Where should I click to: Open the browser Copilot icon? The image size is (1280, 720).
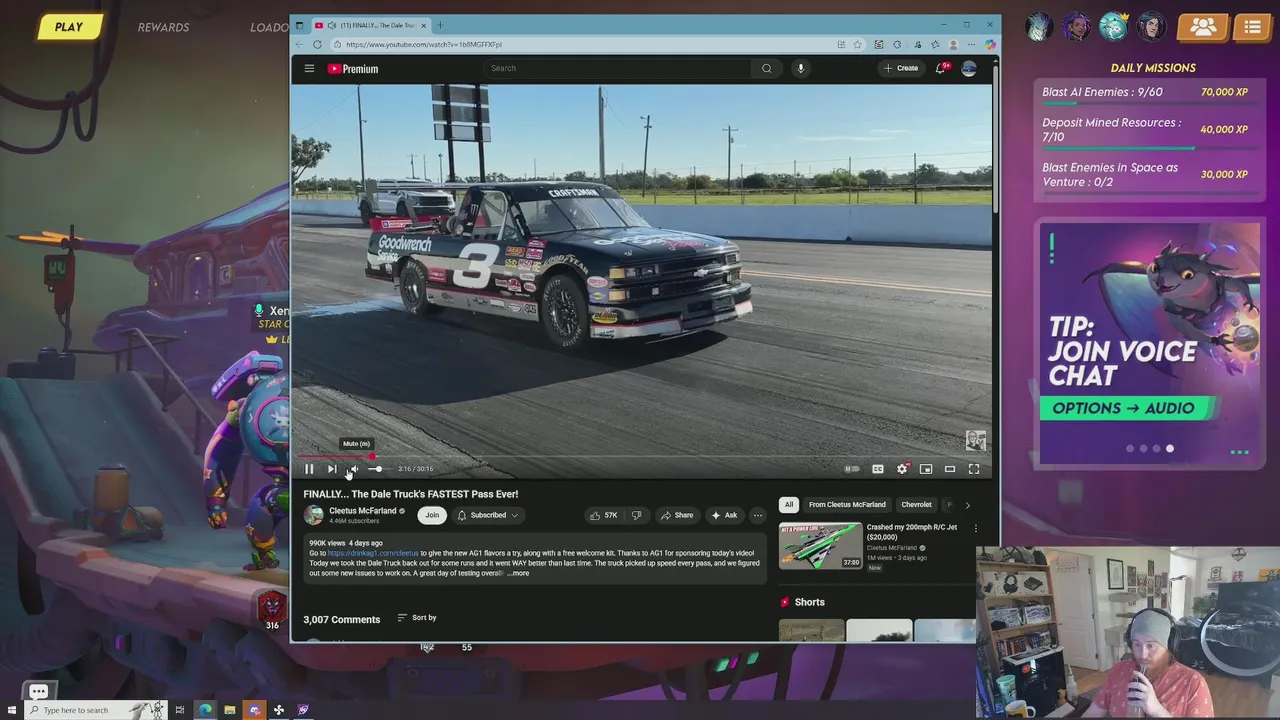coord(990,44)
